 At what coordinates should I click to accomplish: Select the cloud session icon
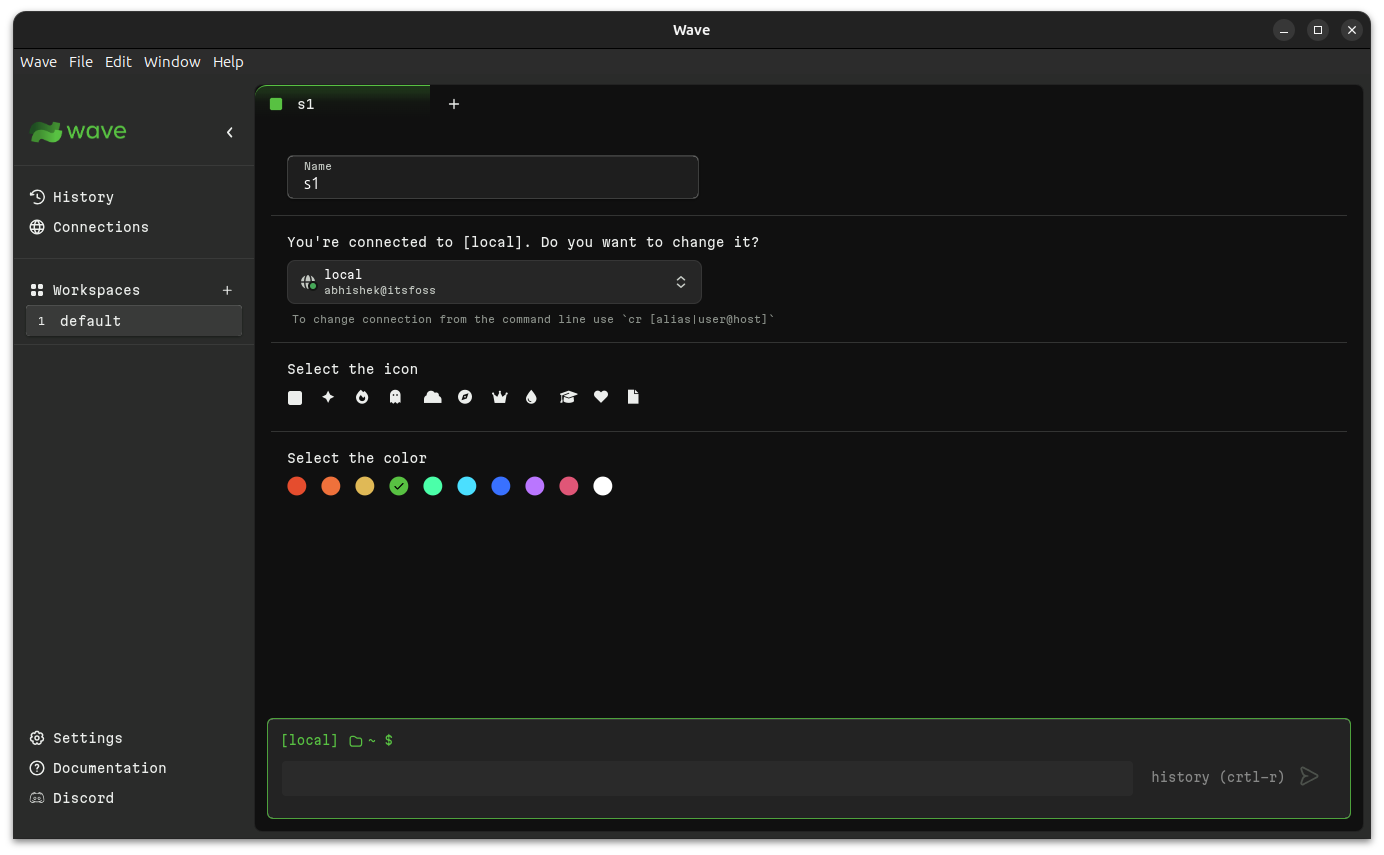click(432, 397)
